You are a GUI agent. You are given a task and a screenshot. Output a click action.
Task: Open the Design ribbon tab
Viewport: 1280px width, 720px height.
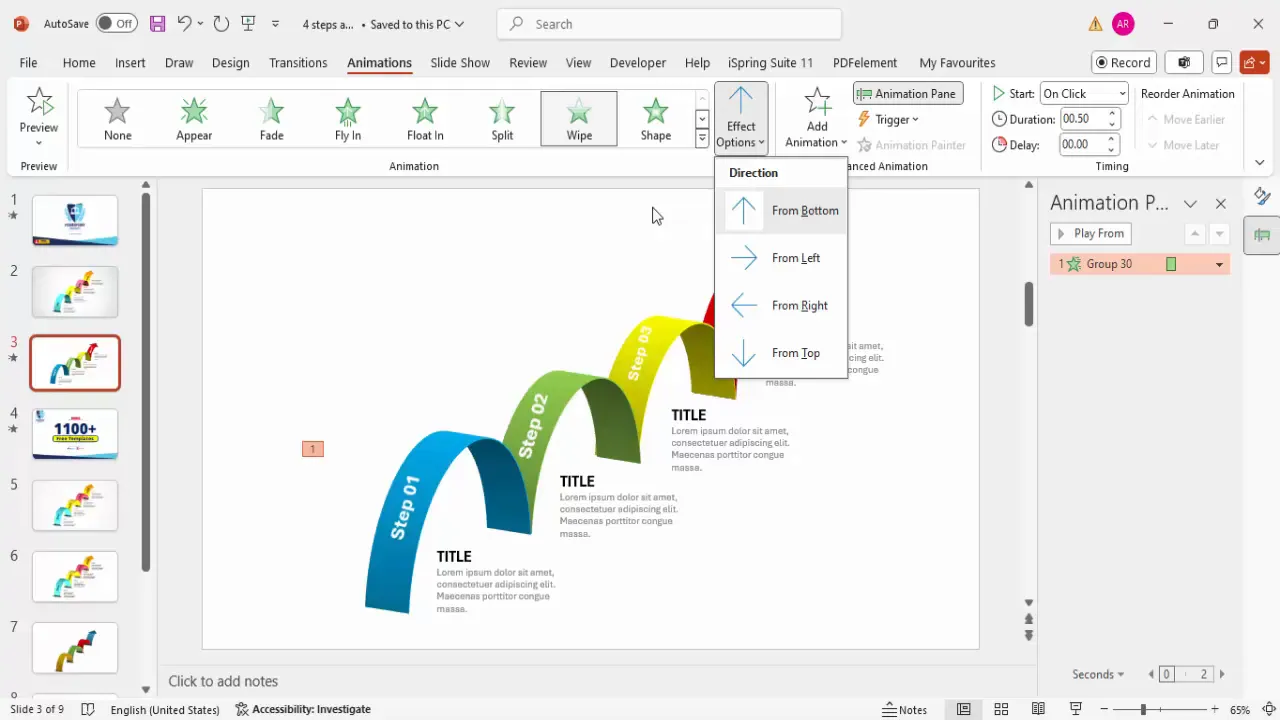pyautogui.click(x=230, y=62)
